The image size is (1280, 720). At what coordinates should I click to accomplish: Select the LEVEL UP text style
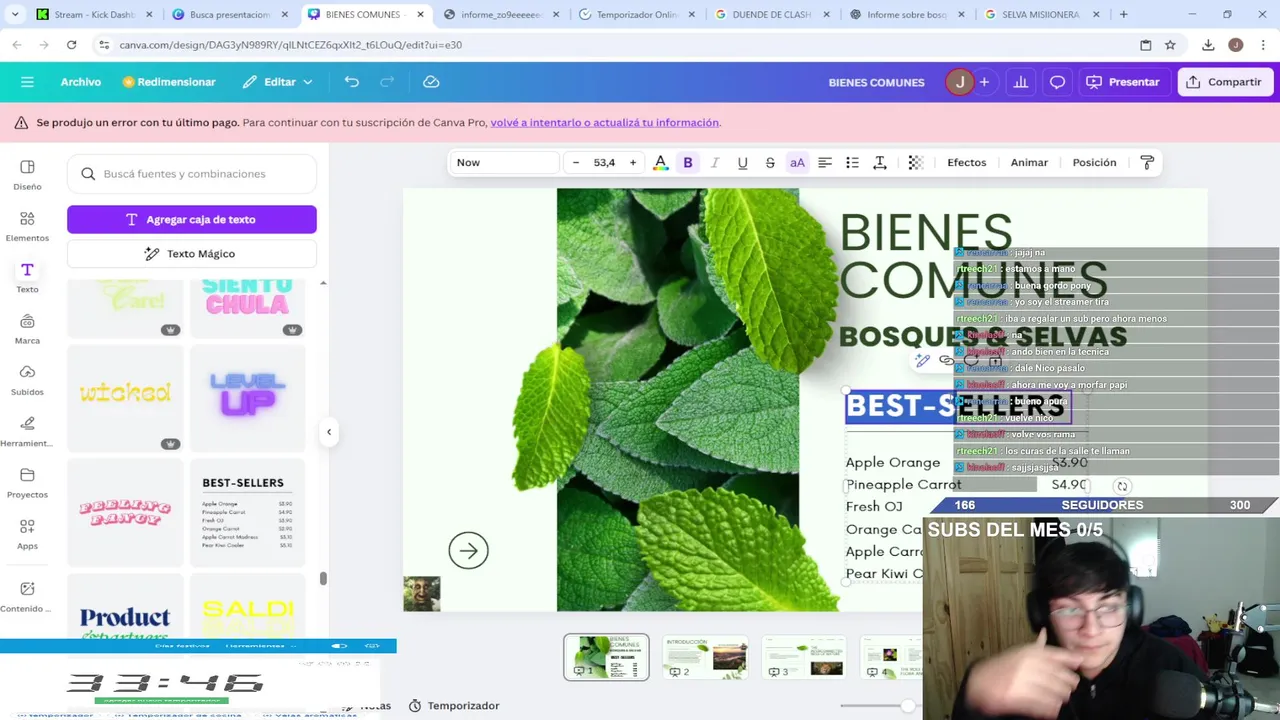[x=248, y=398]
